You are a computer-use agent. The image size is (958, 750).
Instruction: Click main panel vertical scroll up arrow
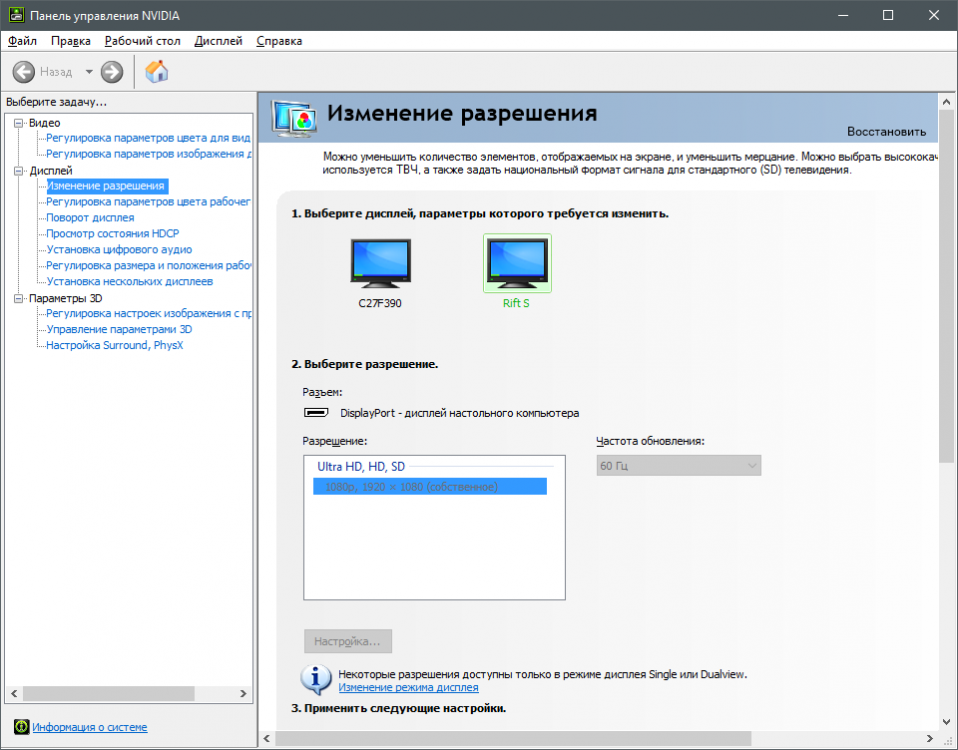click(946, 102)
